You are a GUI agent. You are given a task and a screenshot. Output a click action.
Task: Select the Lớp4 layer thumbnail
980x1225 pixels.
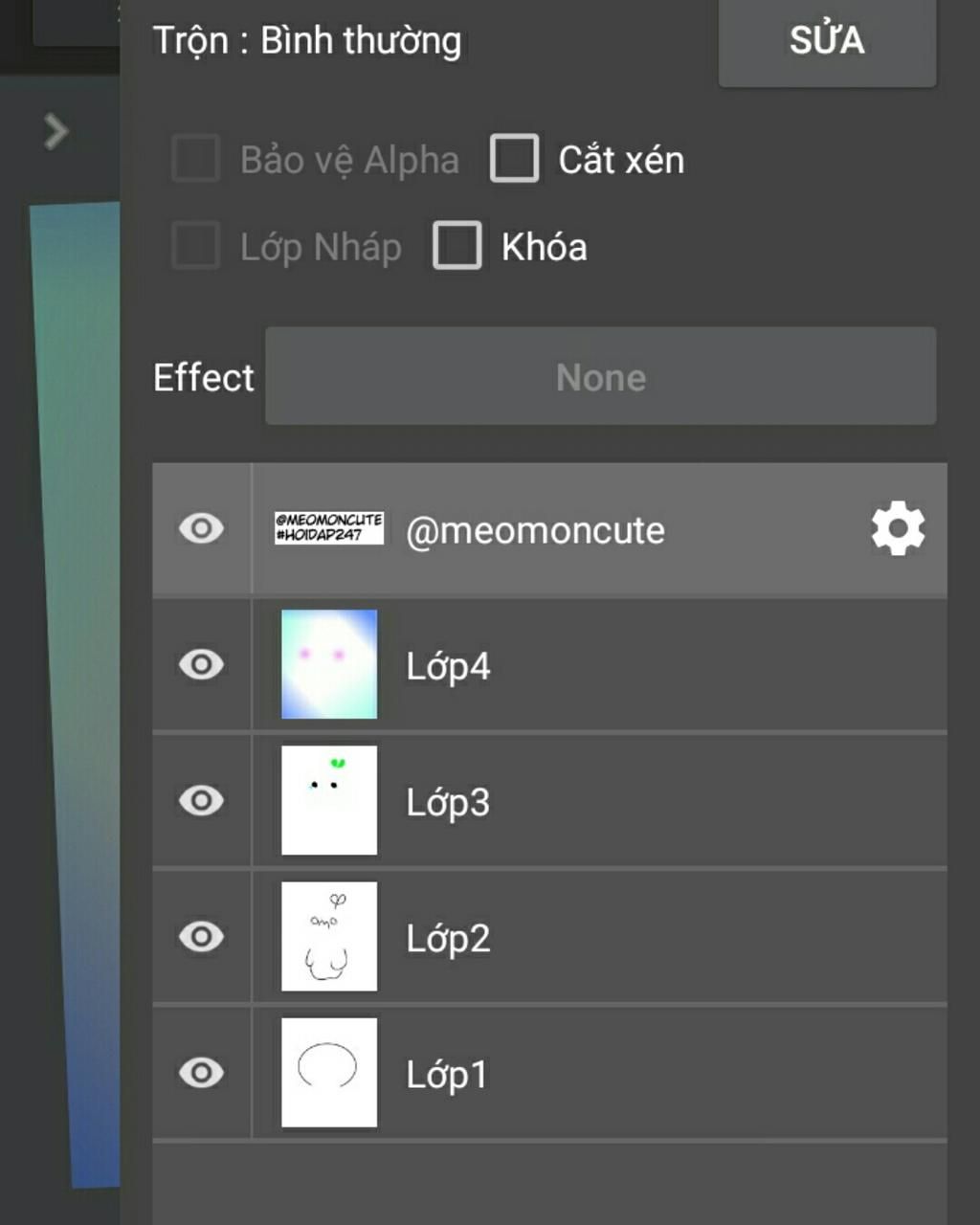click(329, 664)
